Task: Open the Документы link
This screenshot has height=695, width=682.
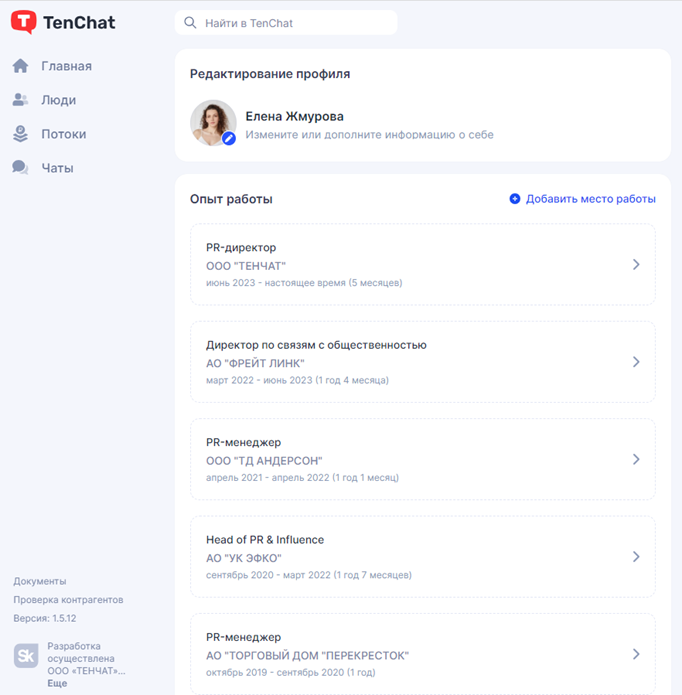Action: click(x=40, y=581)
